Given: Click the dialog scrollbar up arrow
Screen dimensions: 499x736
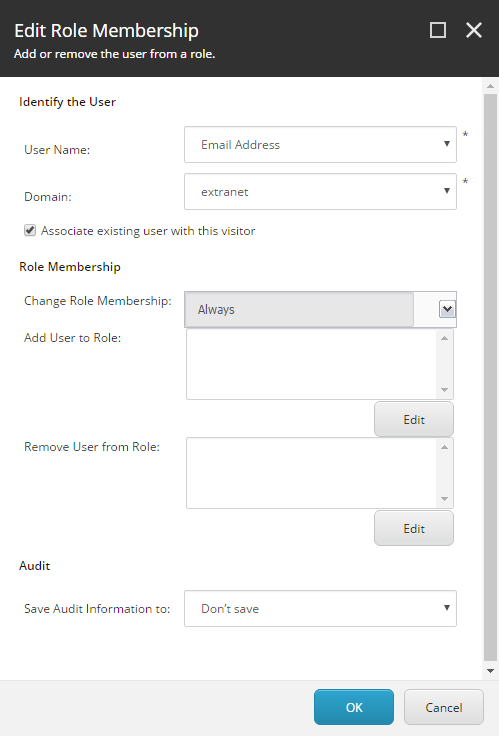Looking at the screenshot, I should (x=491, y=86).
